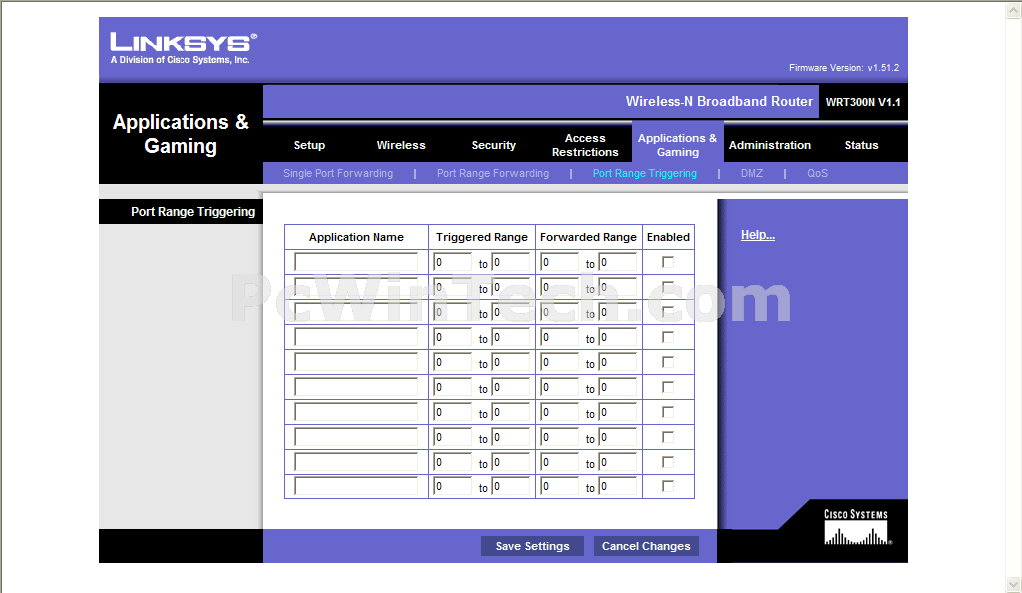Go to the Security tab
Viewport: 1022px width, 593px height.
point(494,145)
